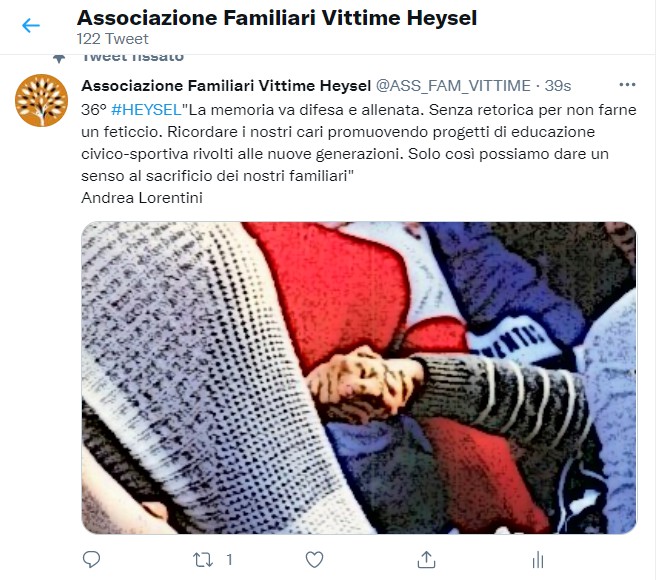Click the tweet text body paragraph
The image size is (660, 580).
coord(359,143)
